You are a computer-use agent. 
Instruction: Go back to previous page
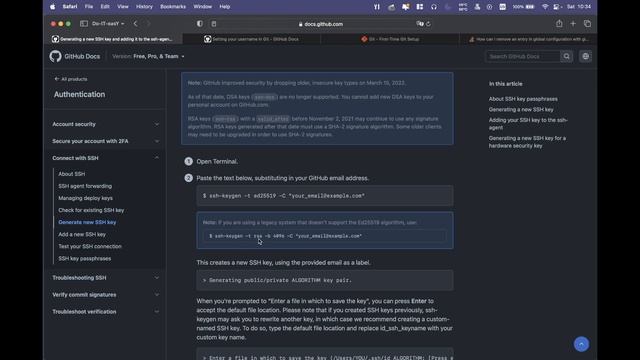click(136, 24)
